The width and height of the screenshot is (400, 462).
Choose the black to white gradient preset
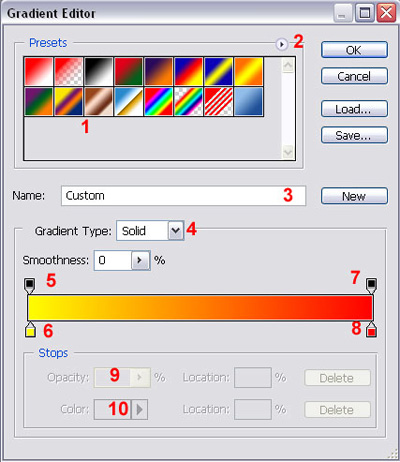[99, 71]
